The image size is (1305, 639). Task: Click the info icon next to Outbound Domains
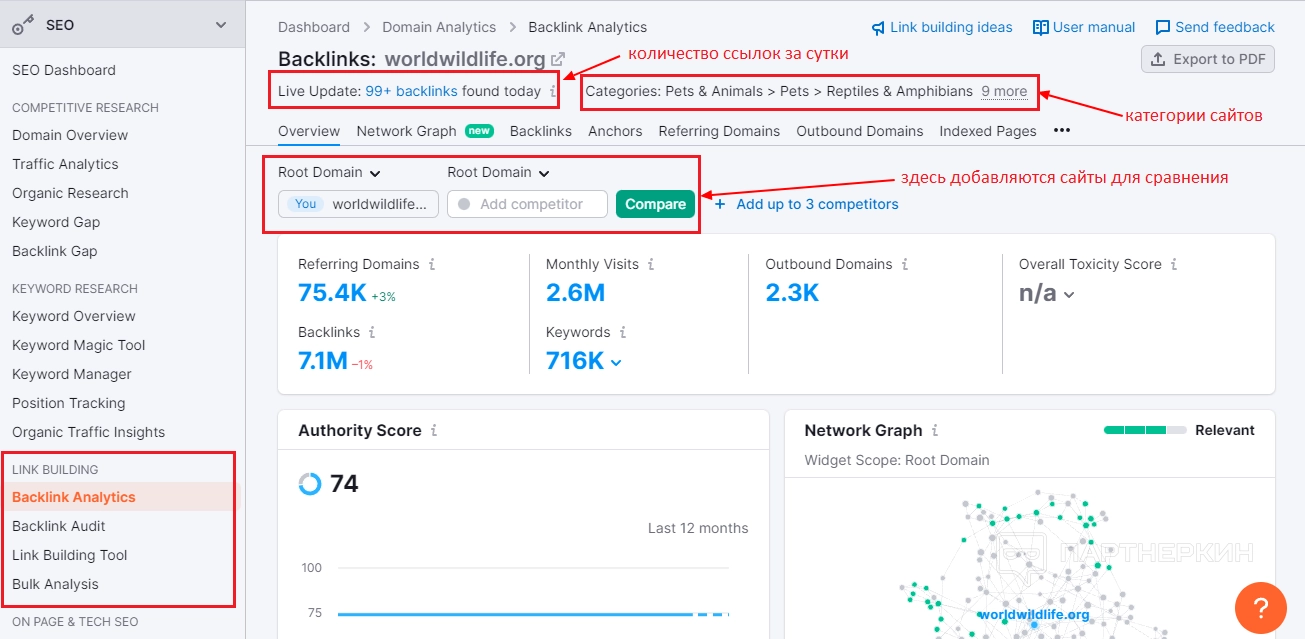coord(905,265)
